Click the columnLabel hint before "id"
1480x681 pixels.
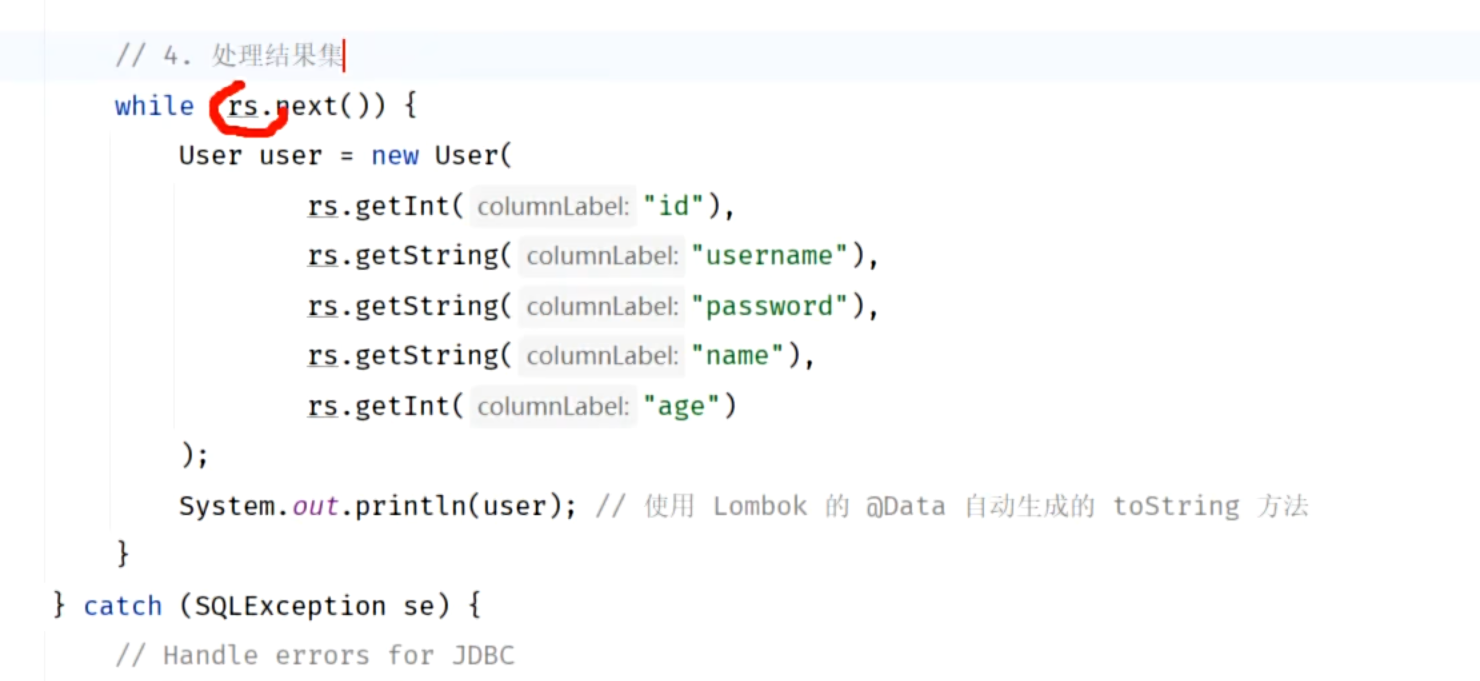[x=553, y=207]
